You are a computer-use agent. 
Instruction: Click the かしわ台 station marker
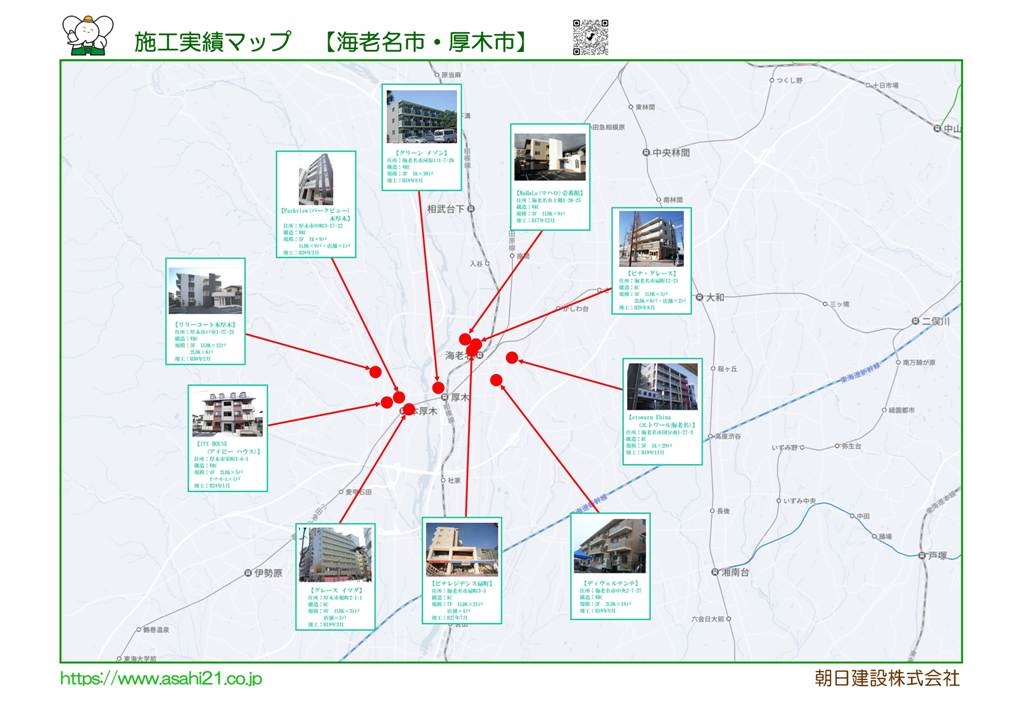click(x=557, y=309)
